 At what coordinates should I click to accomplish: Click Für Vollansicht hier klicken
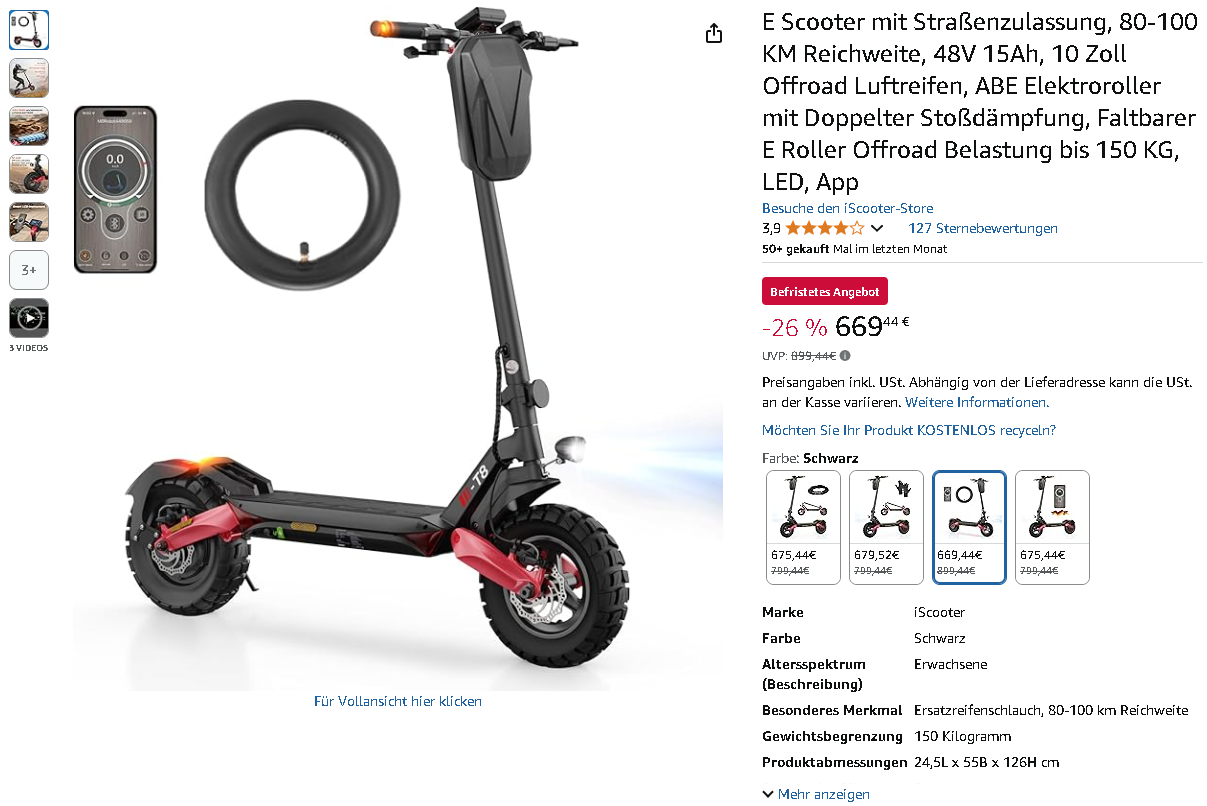coord(398,701)
